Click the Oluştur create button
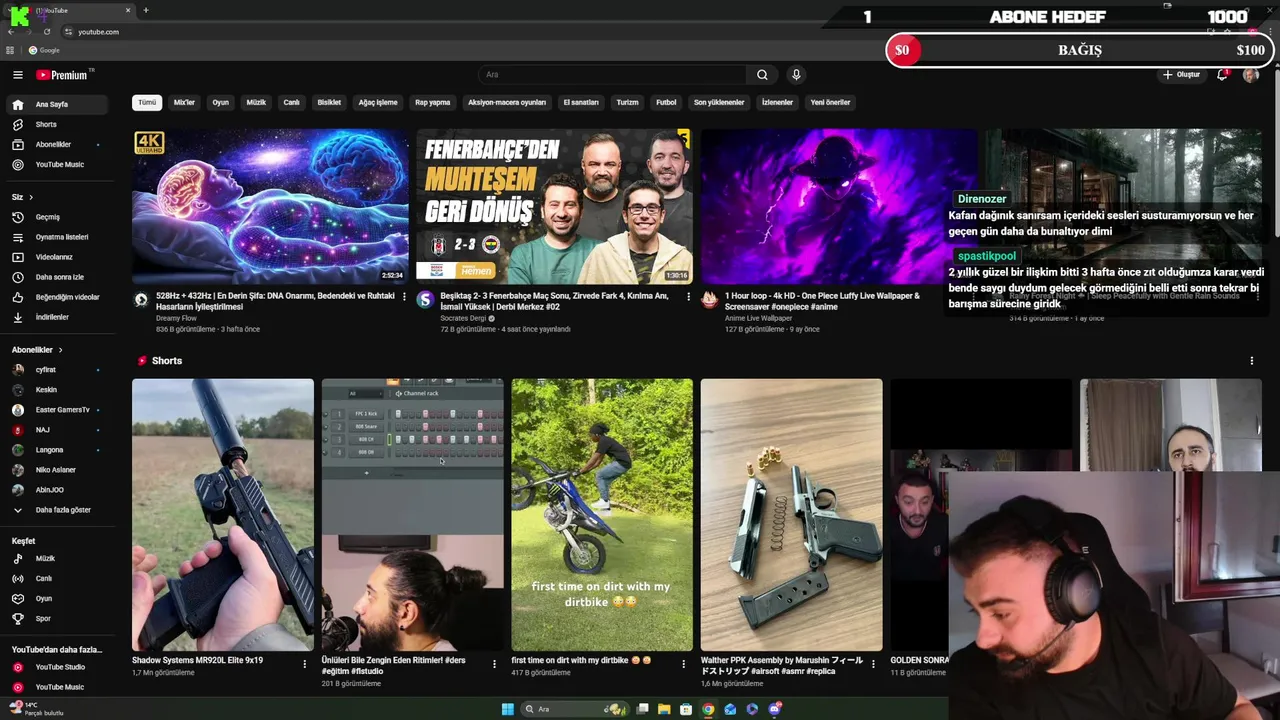Screen dimensions: 1280x720 click(1181, 75)
